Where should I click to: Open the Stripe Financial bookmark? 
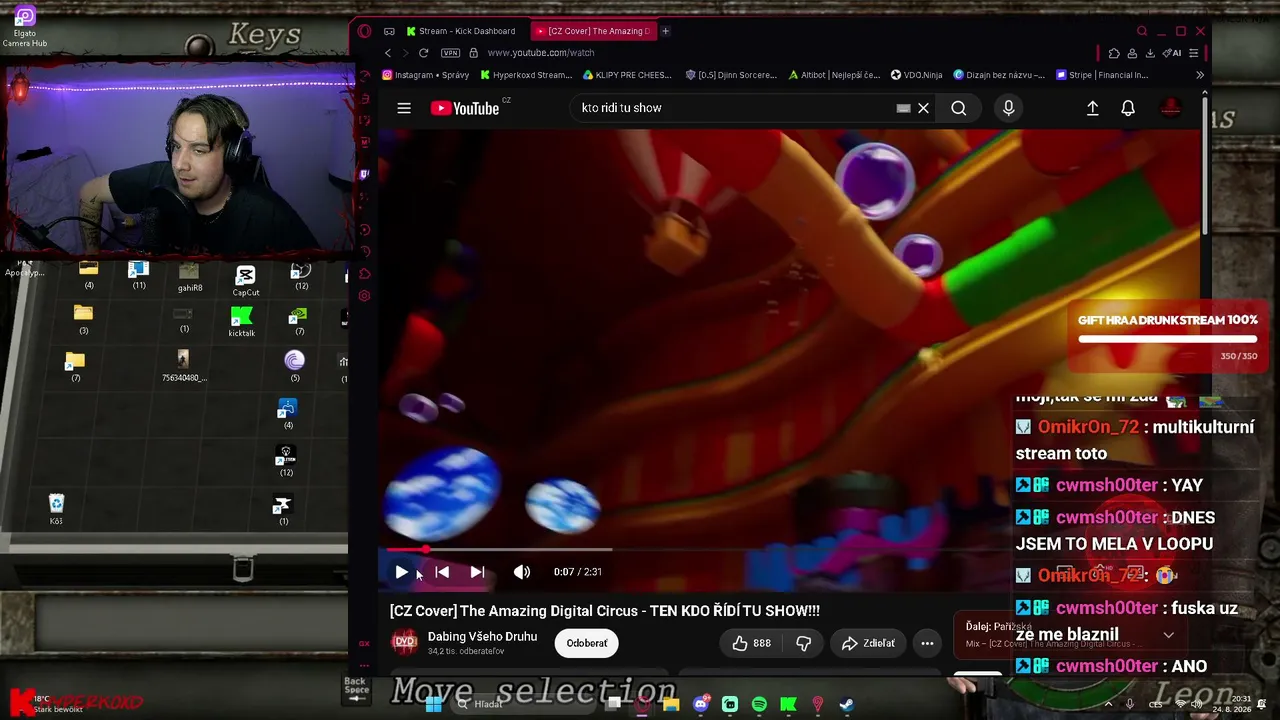click(1102, 75)
